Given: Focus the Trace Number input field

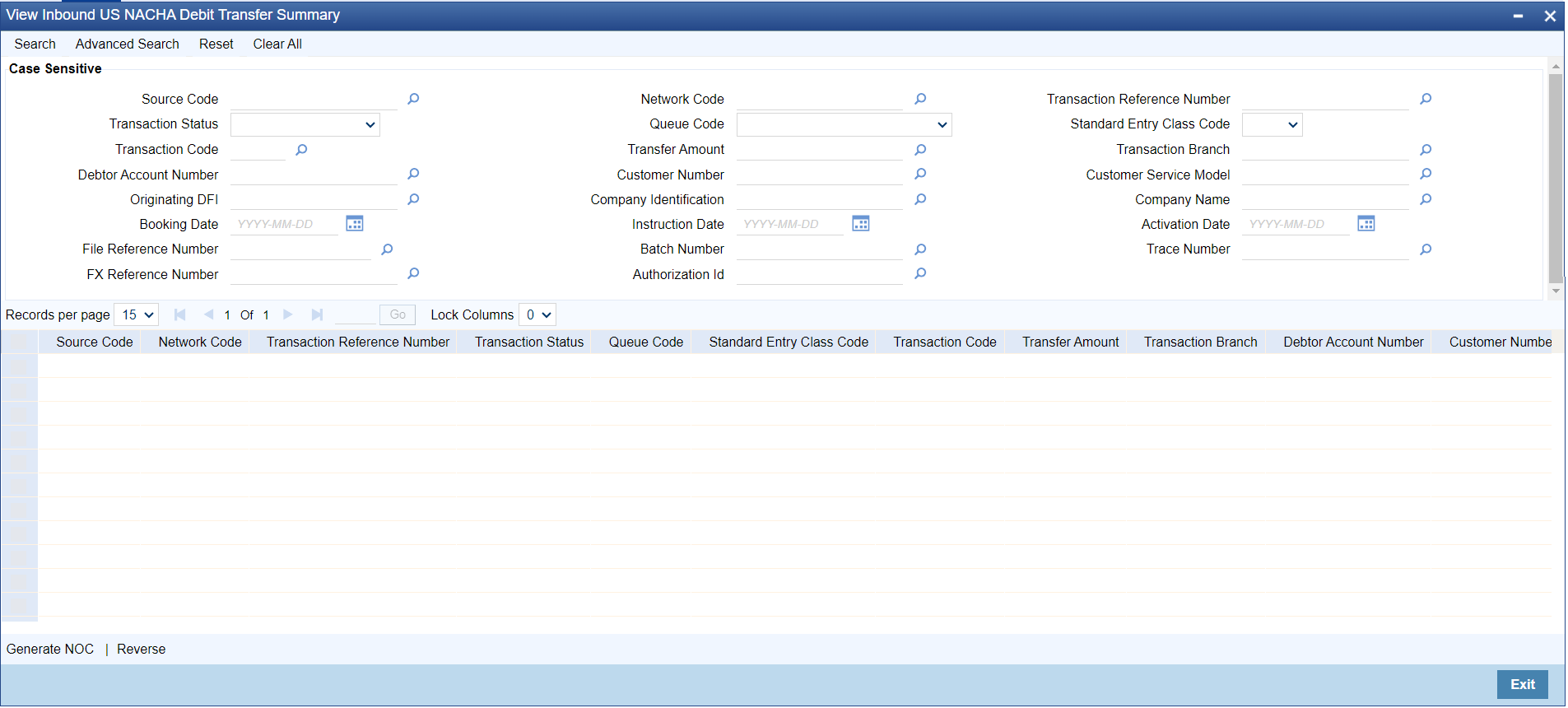Looking at the screenshot, I should coord(1325,249).
